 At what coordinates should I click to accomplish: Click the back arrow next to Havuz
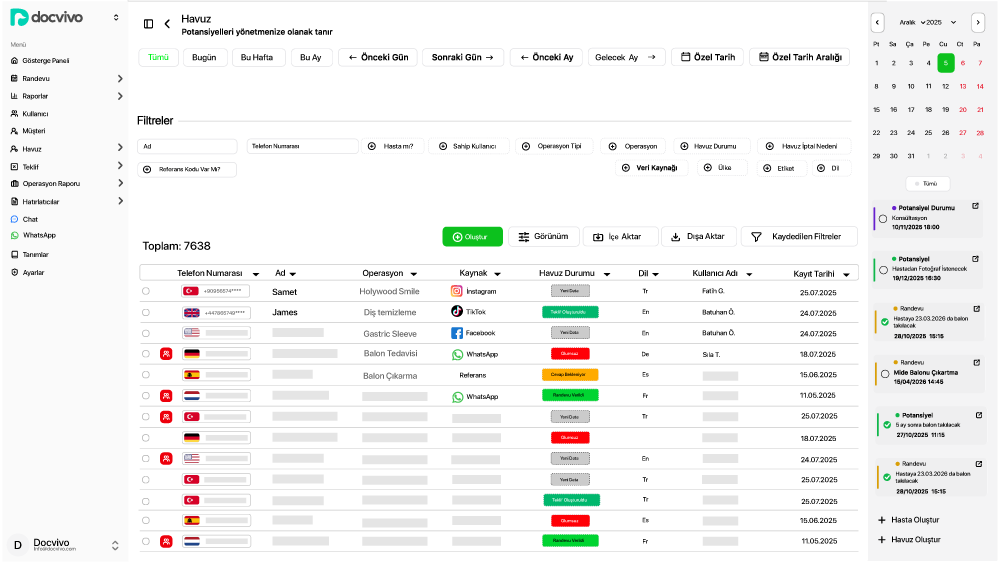click(x=167, y=24)
